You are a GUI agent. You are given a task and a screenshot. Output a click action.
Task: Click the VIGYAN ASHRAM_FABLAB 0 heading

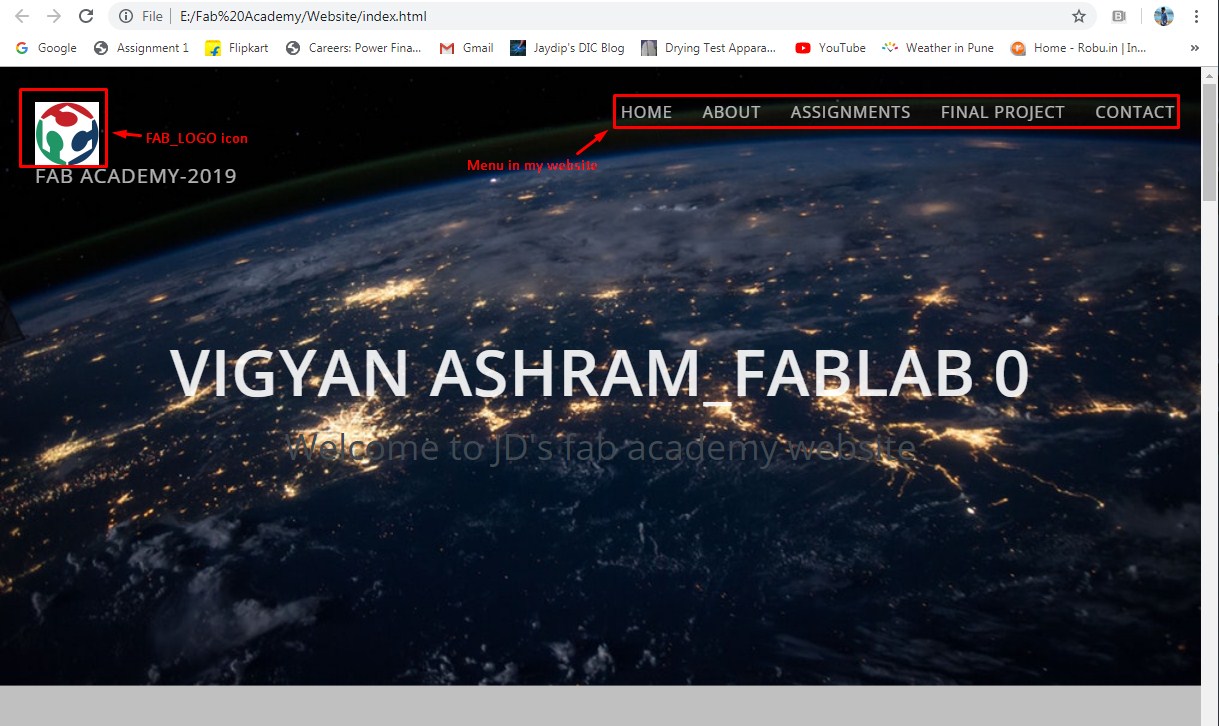point(600,375)
